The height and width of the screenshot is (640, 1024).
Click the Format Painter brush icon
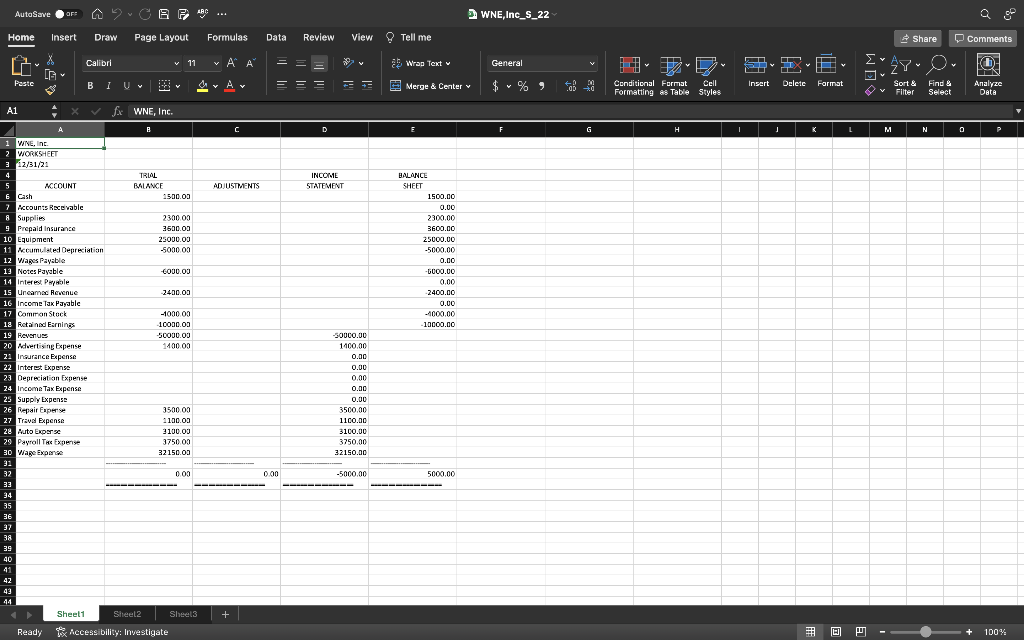pos(50,89)
